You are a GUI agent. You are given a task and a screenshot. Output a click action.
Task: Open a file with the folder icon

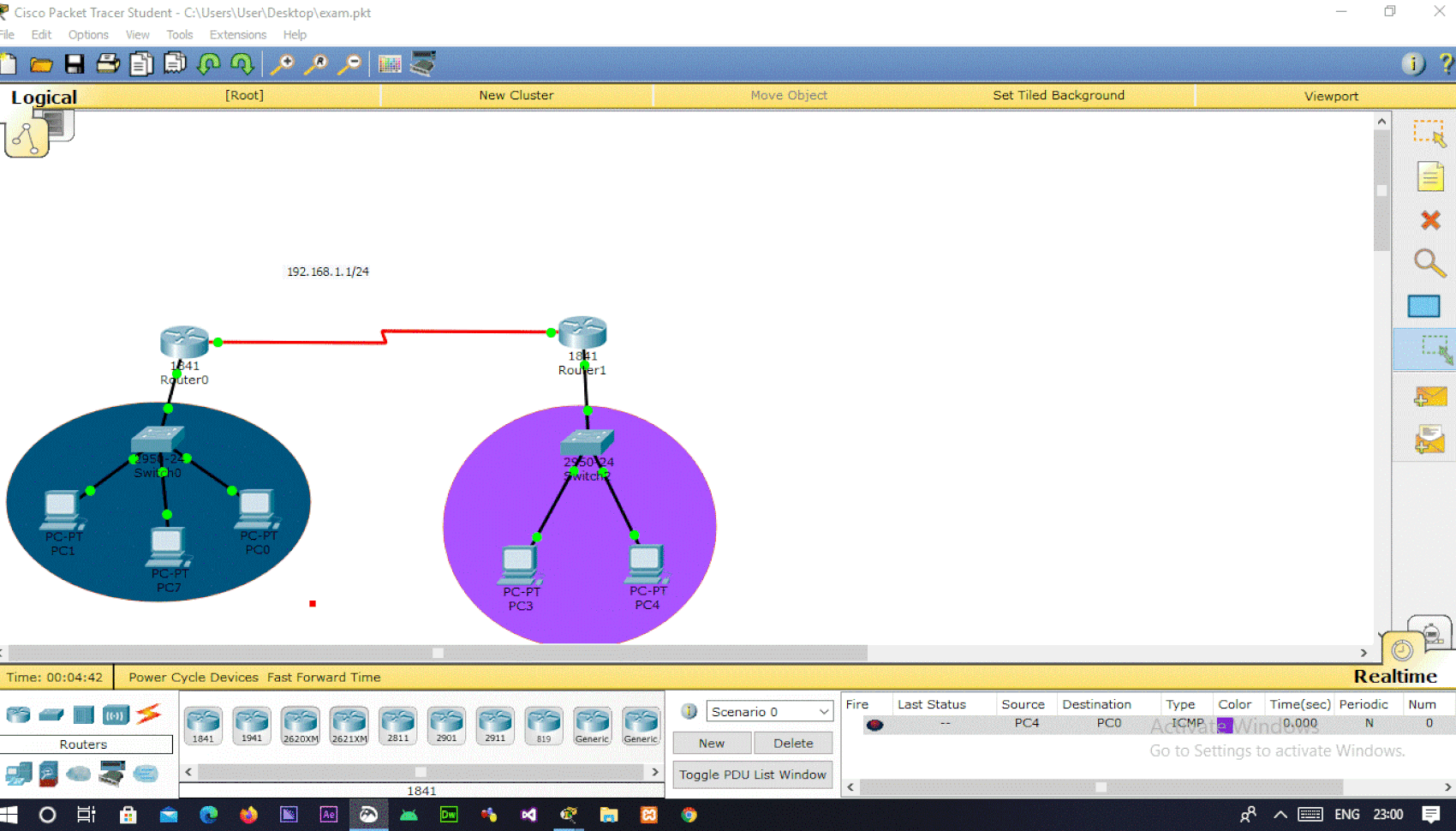41,64
